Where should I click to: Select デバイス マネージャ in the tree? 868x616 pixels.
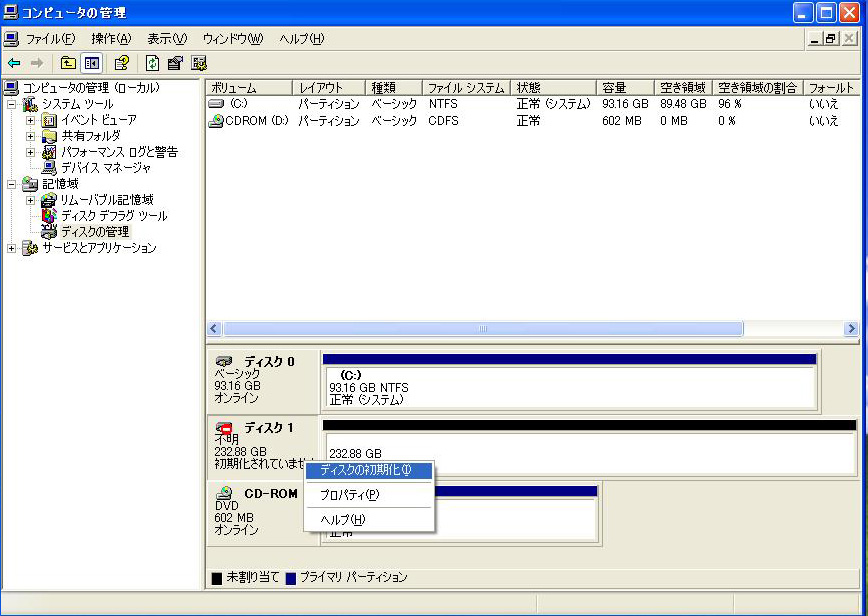pos(105,168)
